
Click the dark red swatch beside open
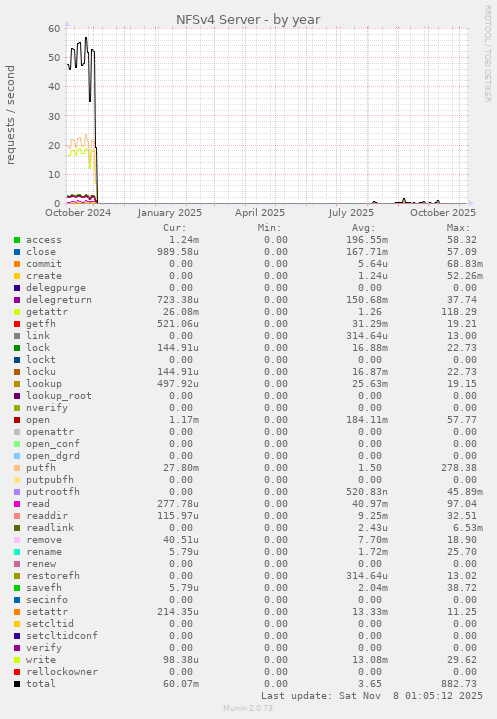click(17, 420)
